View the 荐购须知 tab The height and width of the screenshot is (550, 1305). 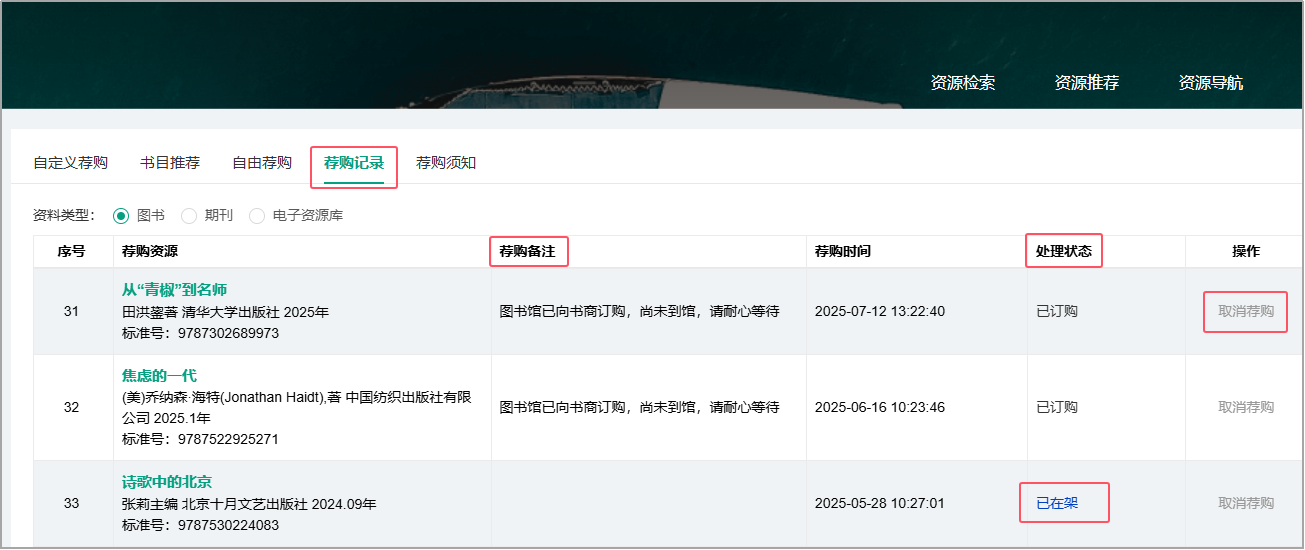click(446, 163)
